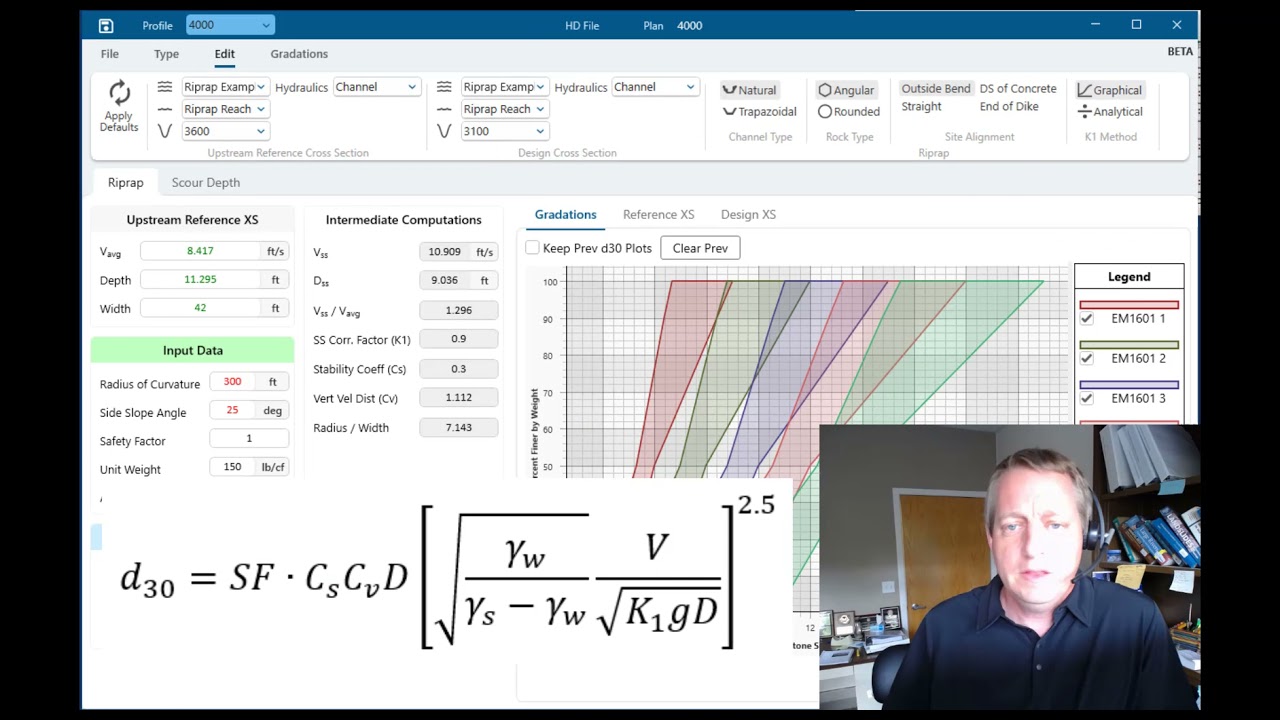Image resolution: width=1280 pixels, height=720 pixels.
Task: Click cross section icon beside 3600
Action: tap(165, 131)
